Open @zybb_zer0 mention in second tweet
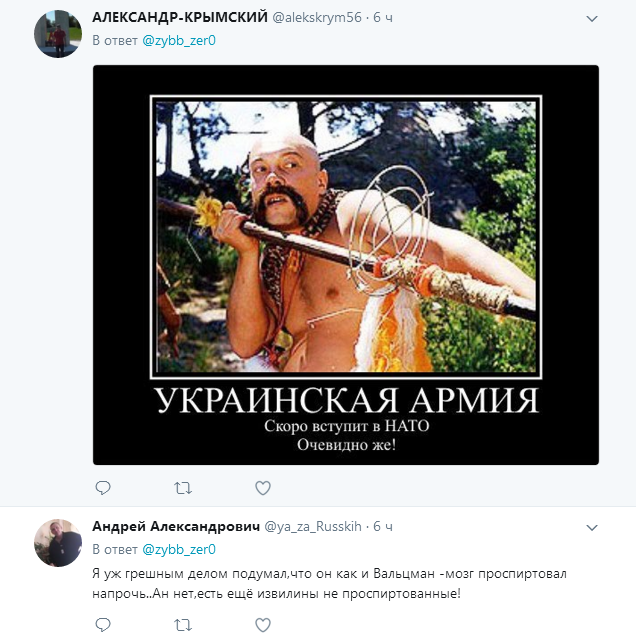Screen dimensions: 636x641 coord(179,549)
